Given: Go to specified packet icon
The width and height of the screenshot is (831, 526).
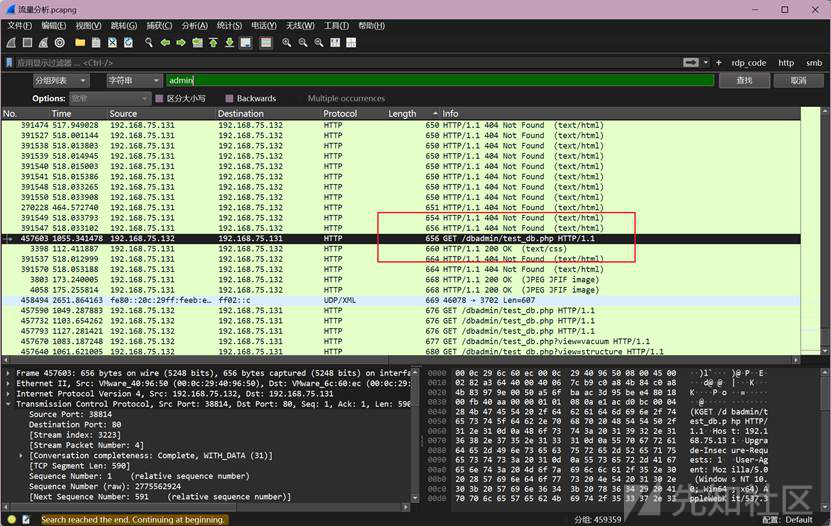Looking at the screenshot, I should coord(197,42).
